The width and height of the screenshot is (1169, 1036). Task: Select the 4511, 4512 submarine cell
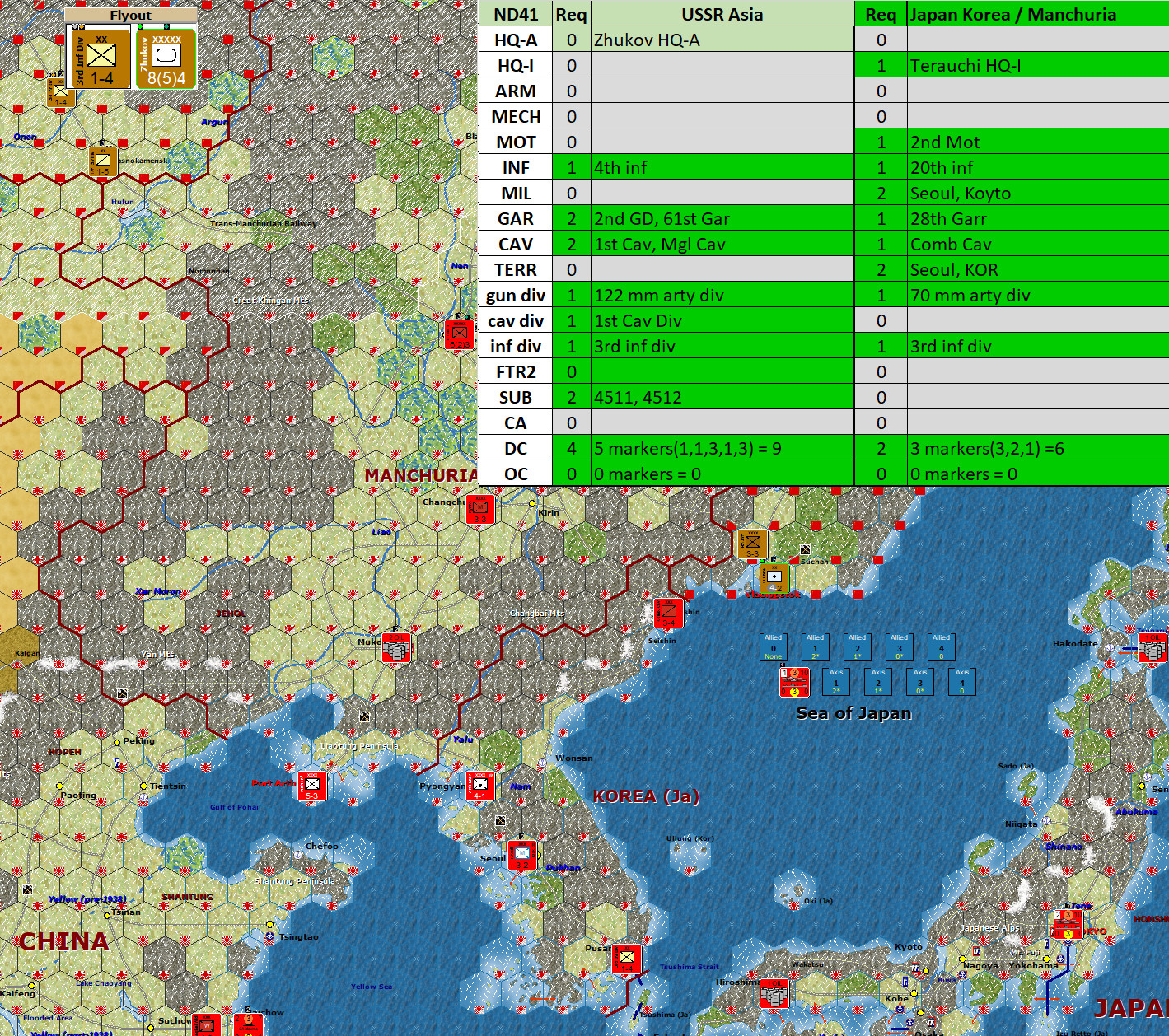point(722,397)
